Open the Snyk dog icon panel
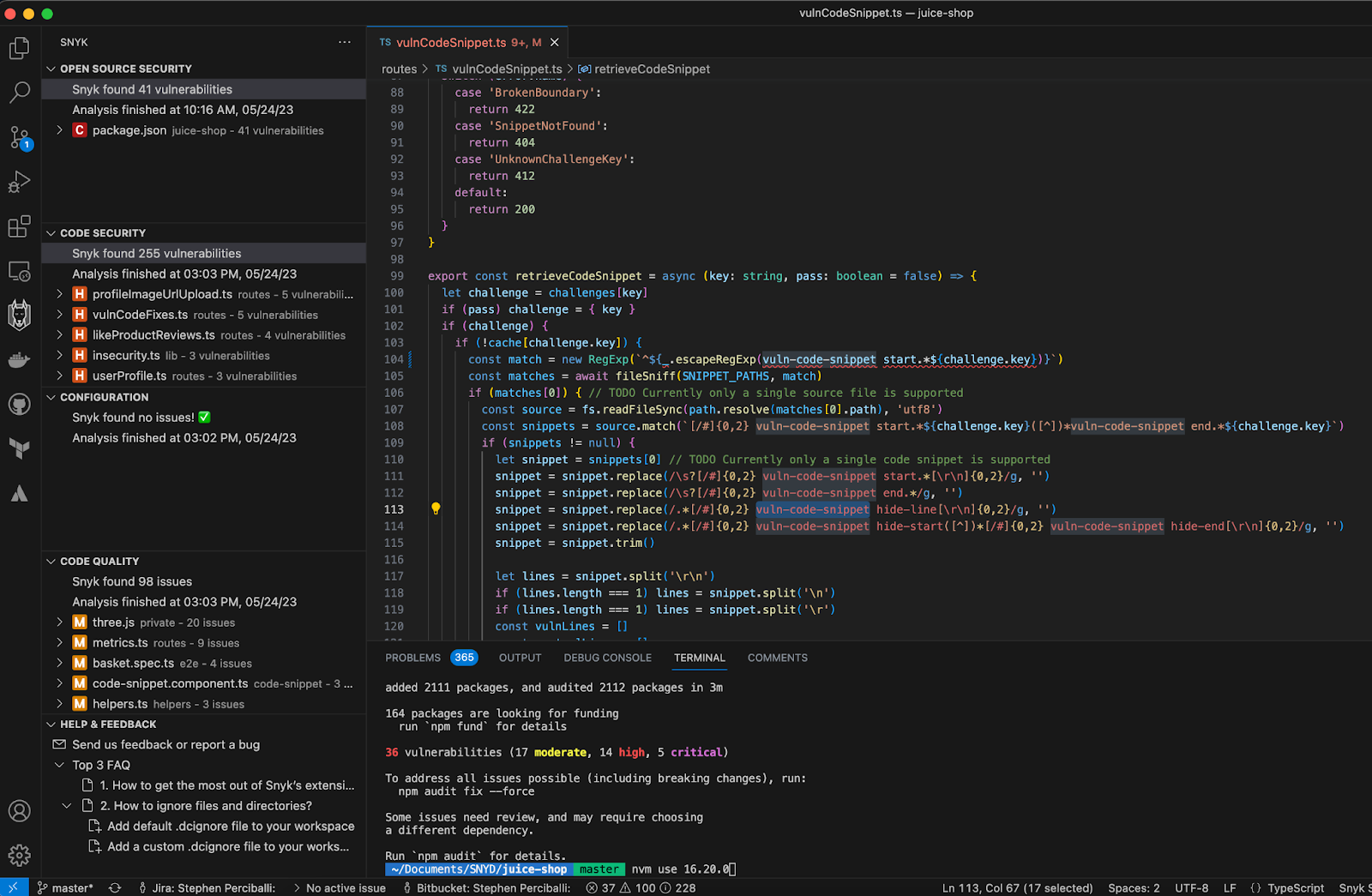 click(x=19, y=315)
